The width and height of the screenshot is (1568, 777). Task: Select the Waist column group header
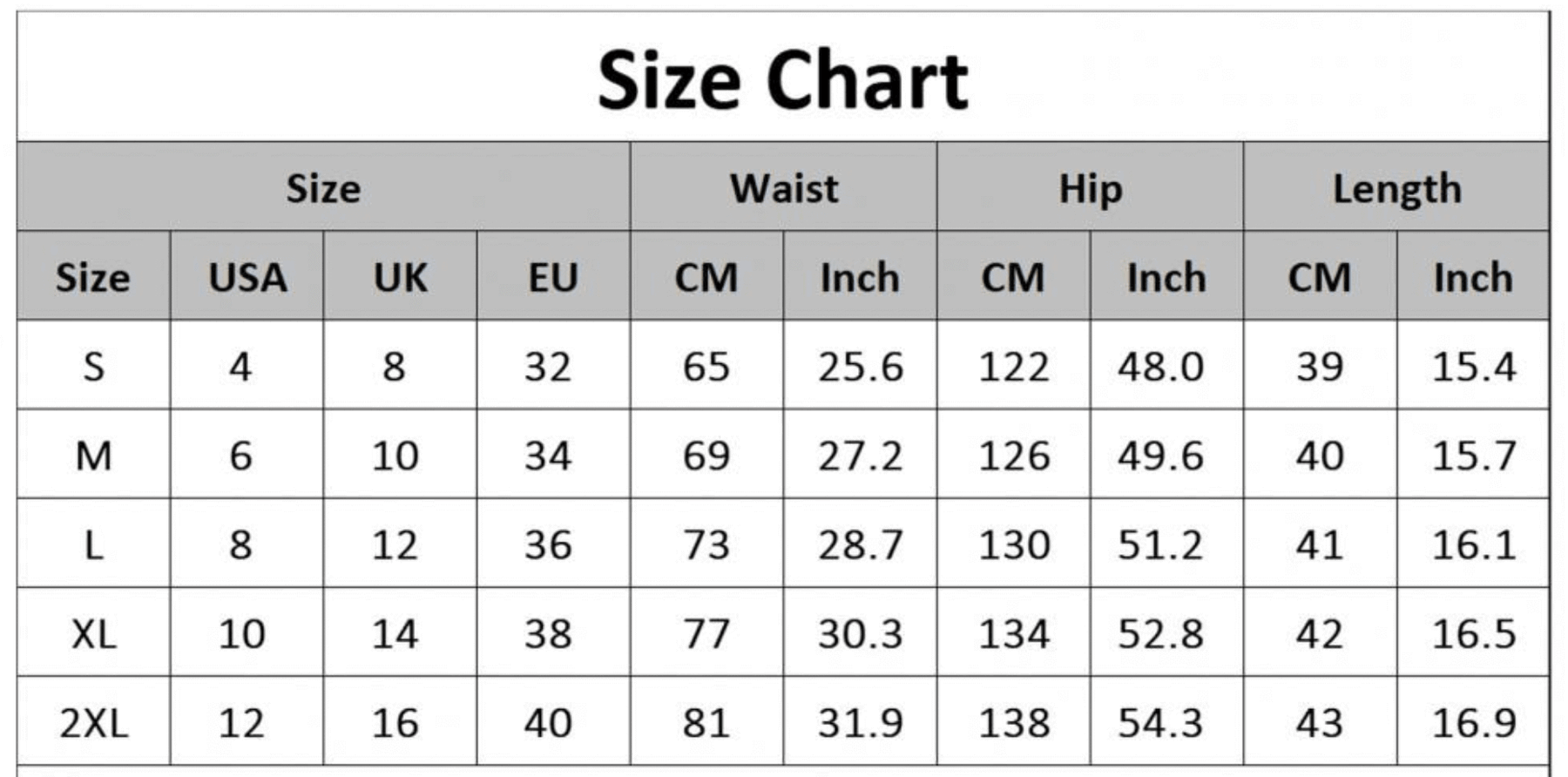(x=784, y=188)
